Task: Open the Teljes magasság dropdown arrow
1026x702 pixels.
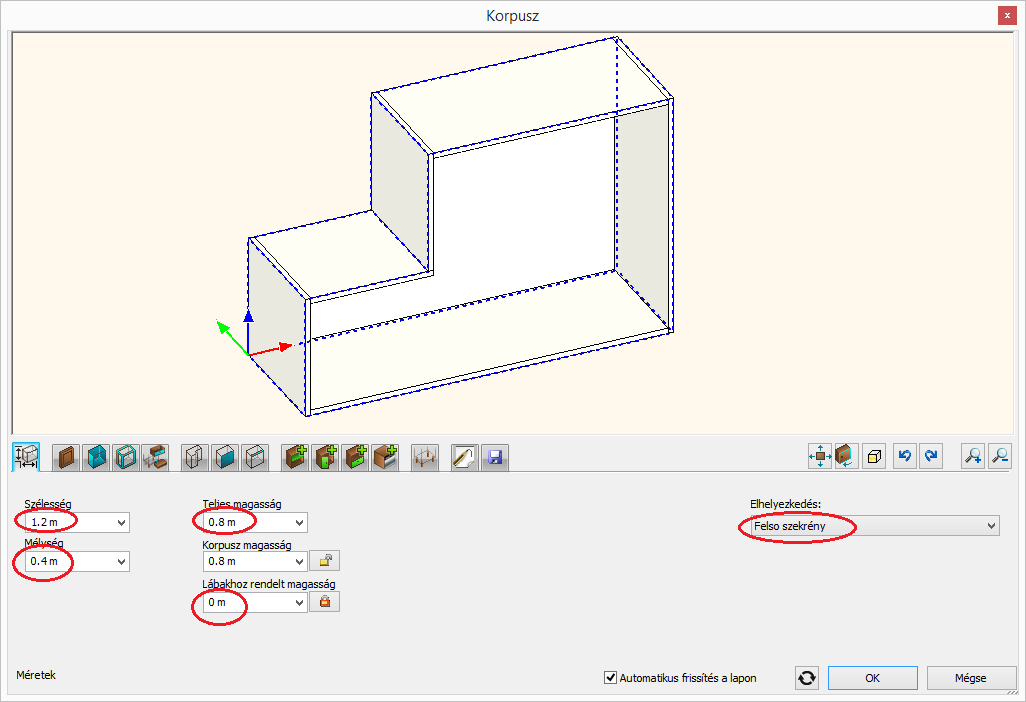Action: 299,523
